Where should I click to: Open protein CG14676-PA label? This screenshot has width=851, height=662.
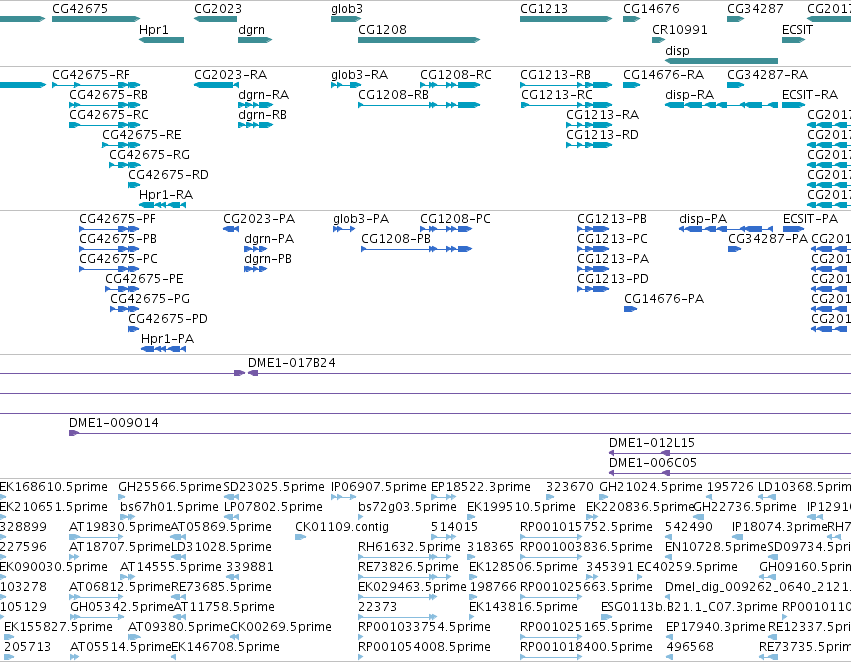pyautogui.click(x=664, y=299)
